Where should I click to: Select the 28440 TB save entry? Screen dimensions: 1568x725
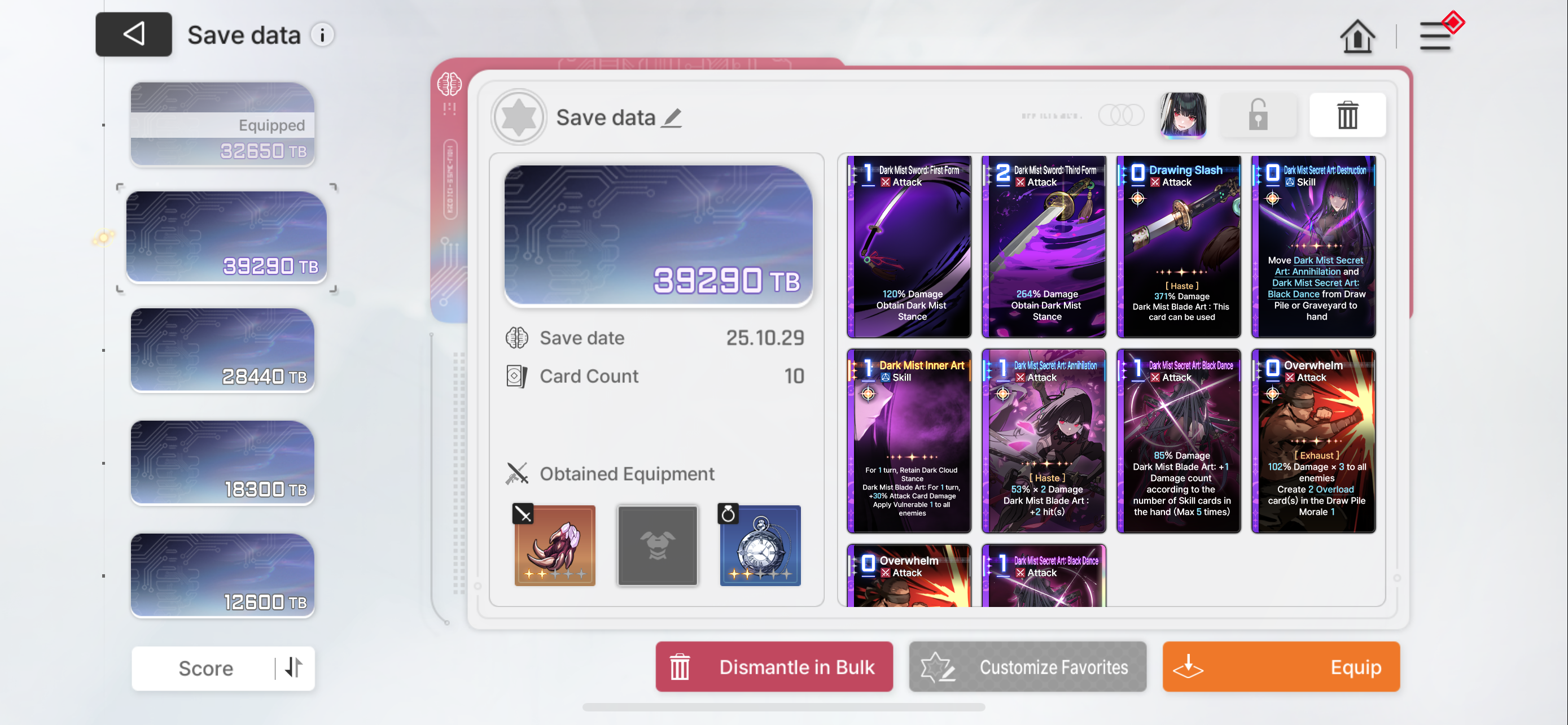pos(222,350)
